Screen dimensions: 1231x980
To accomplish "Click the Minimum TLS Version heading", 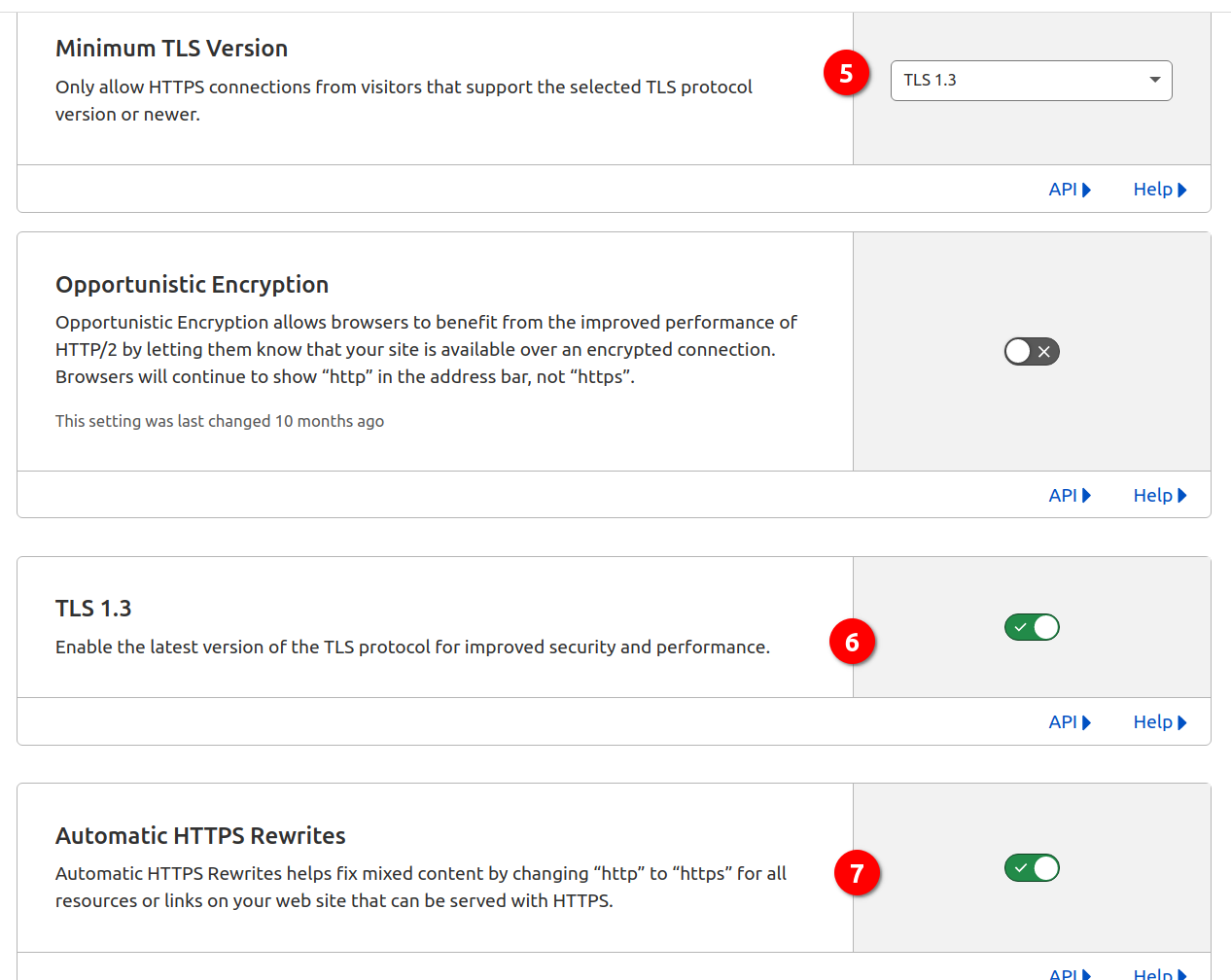I will tap(171, 49).
